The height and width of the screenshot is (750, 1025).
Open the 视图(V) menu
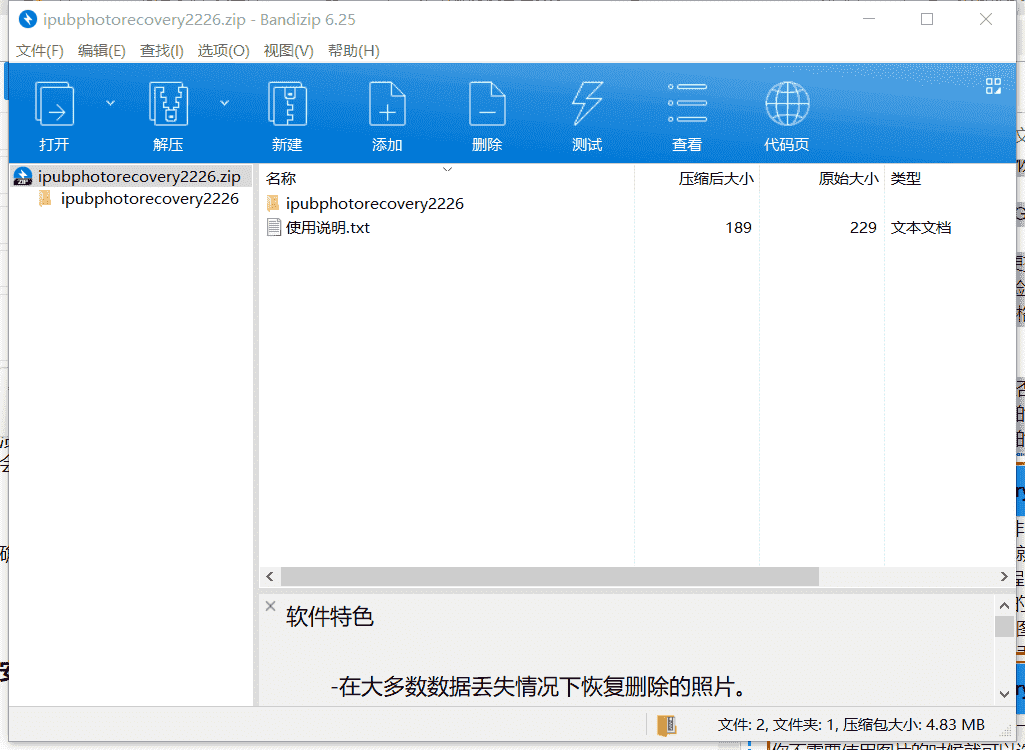[288, 51]
